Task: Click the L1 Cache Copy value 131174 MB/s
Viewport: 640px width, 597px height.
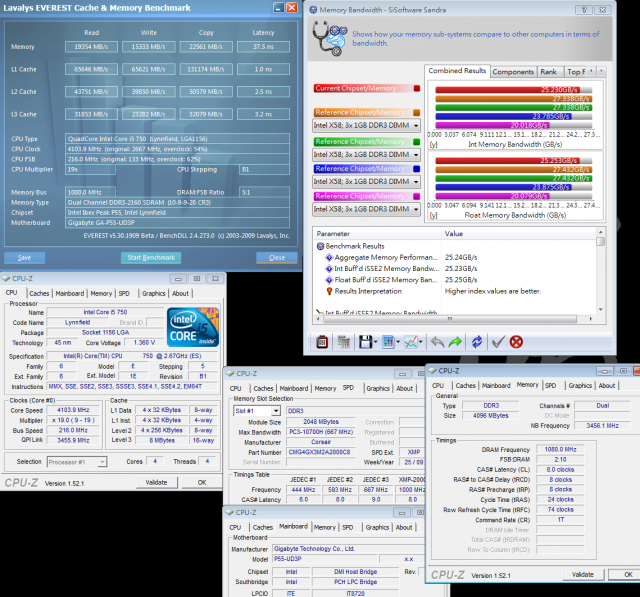Action: click(206, 69)
